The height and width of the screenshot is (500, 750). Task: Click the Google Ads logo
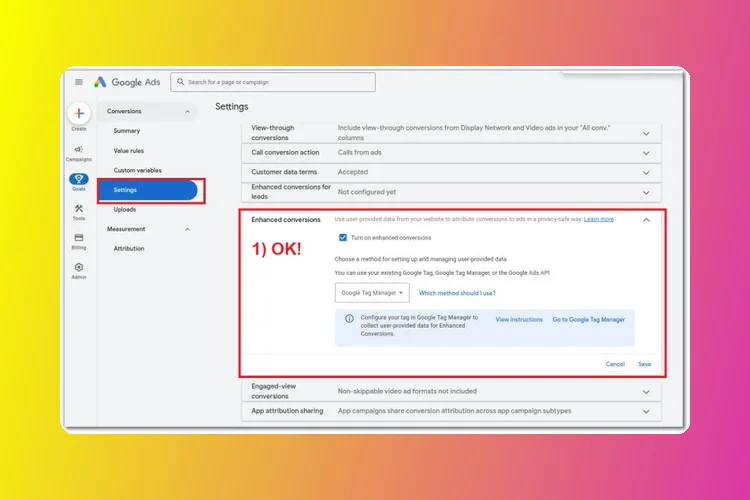(x=127, y=82)
